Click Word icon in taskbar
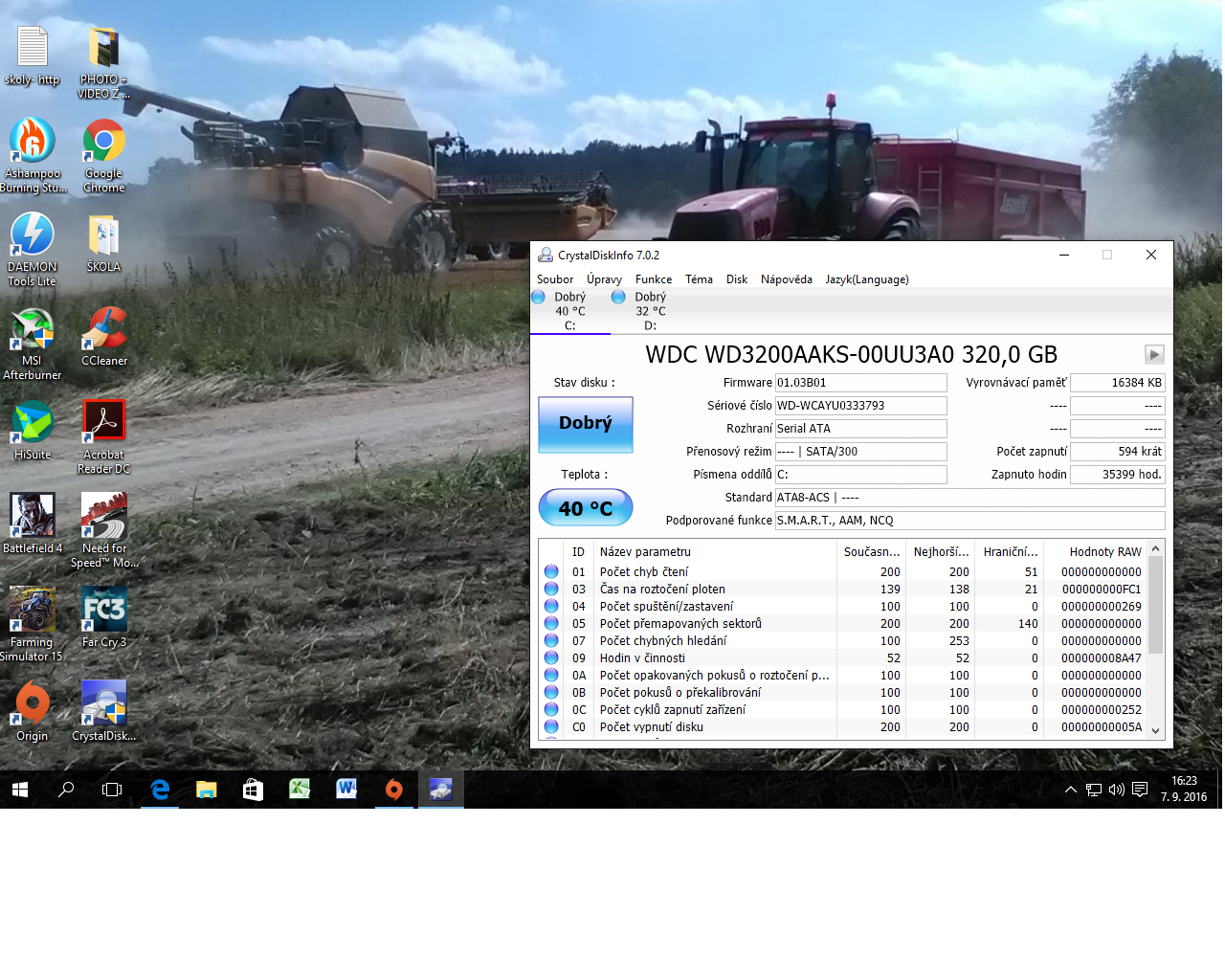 coord(346,790)
